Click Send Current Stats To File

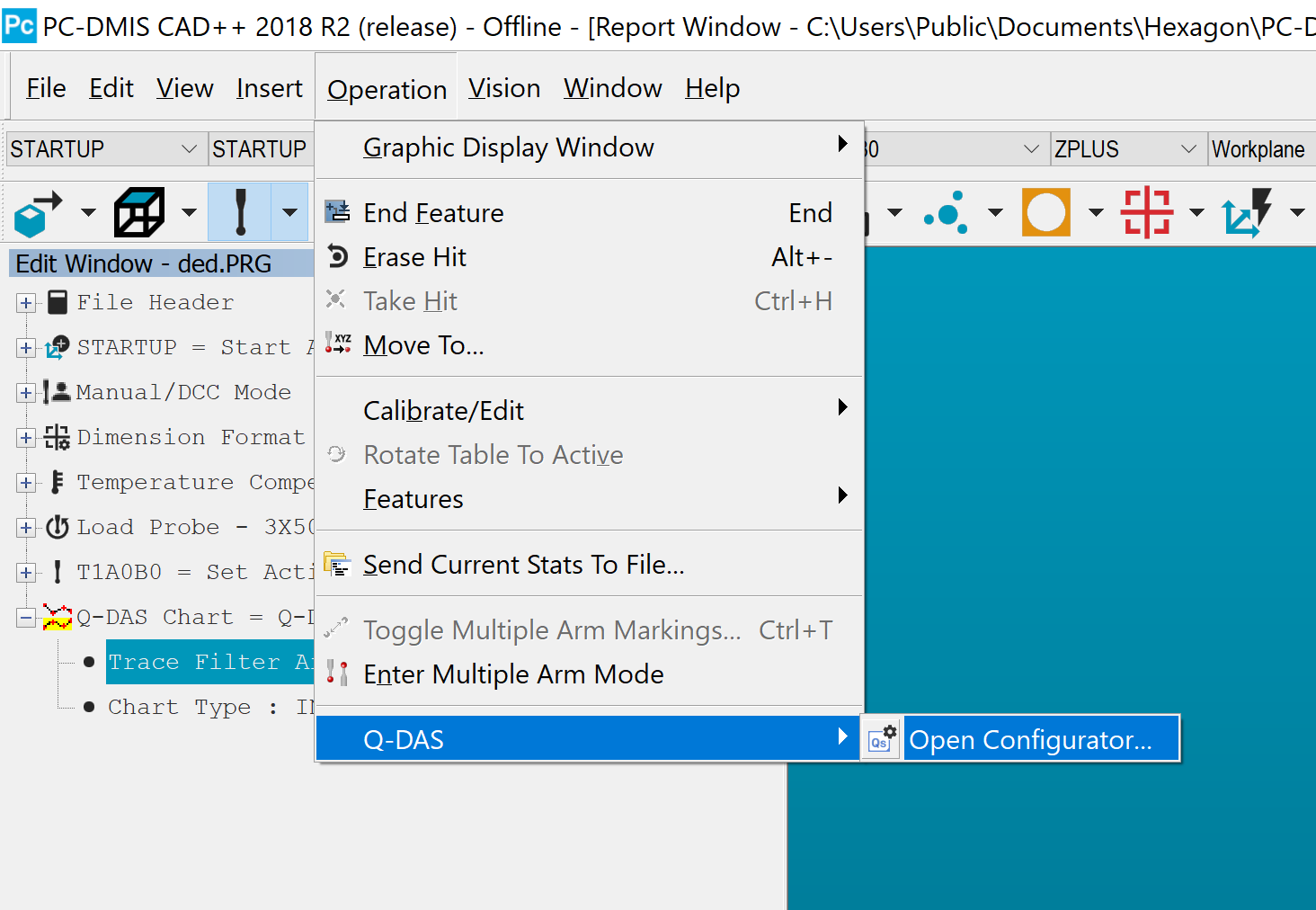524,565
